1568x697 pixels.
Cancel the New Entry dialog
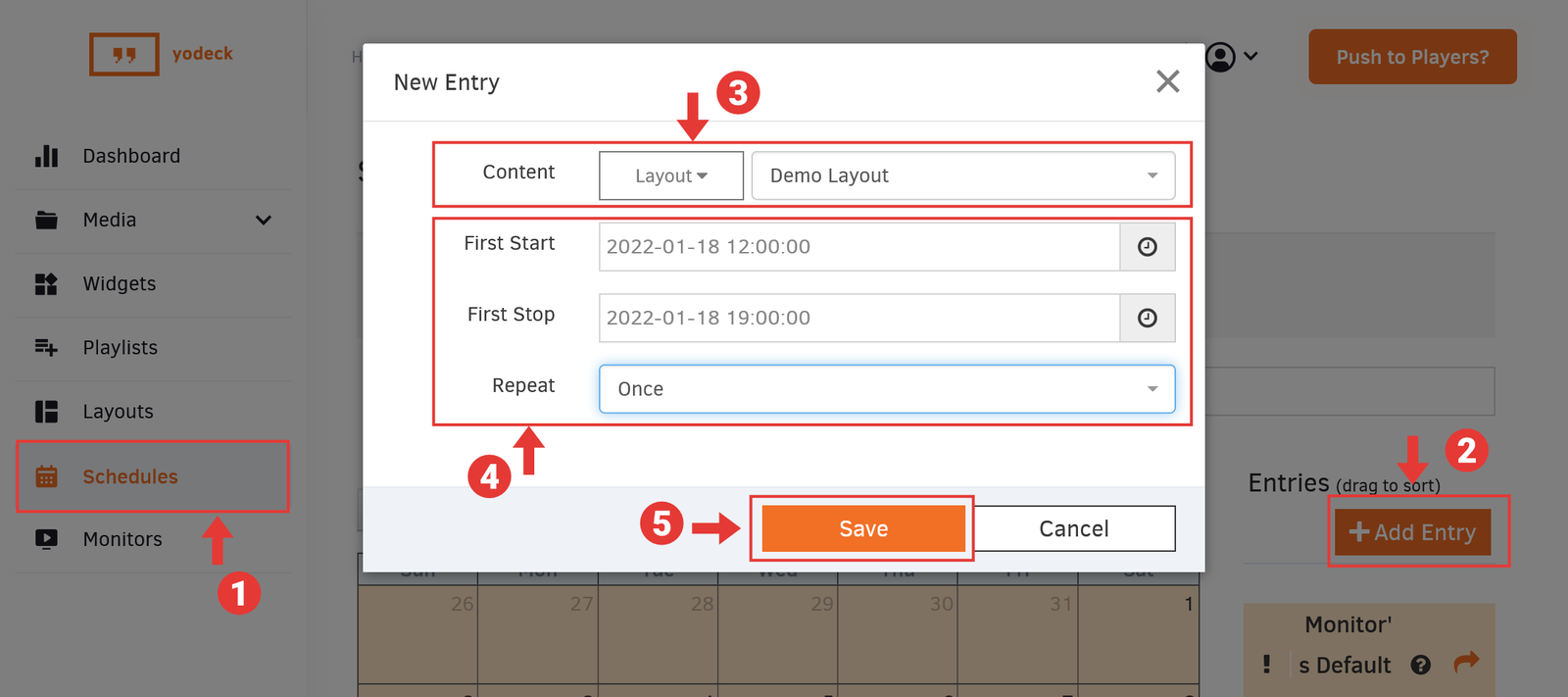tap(1074, 529)
